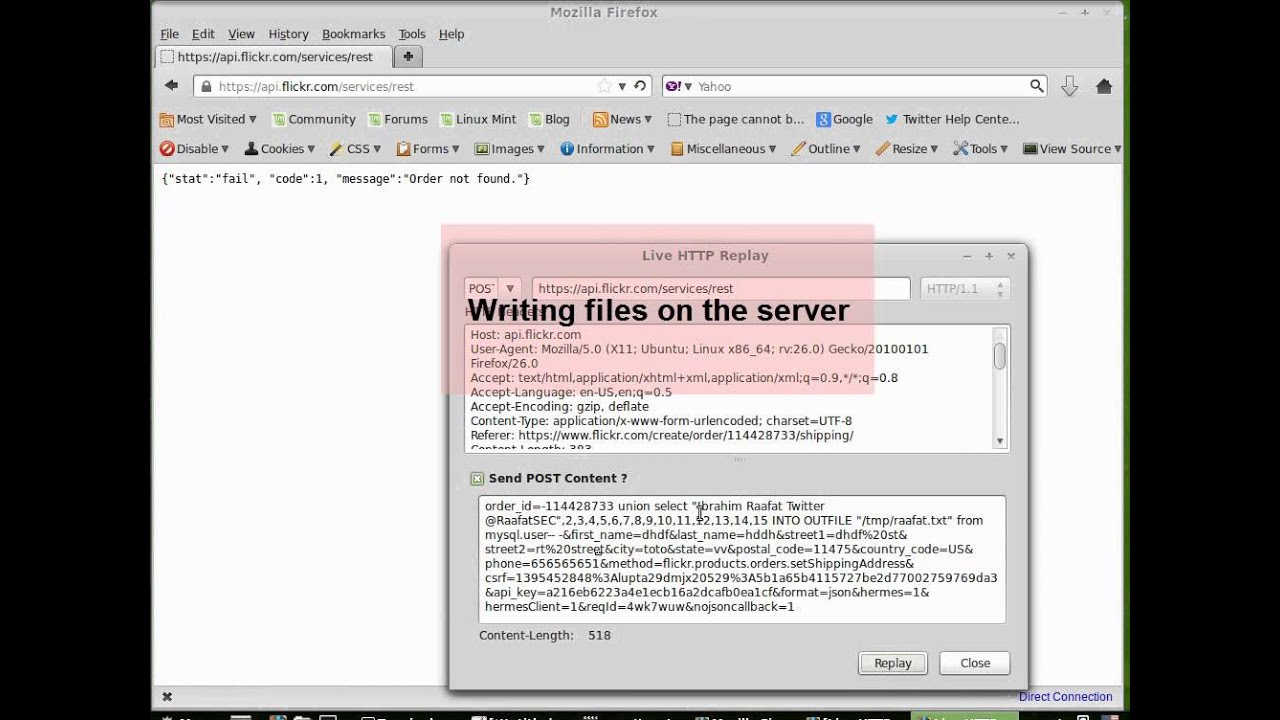Open the Miscellaneous developer toolbar menu
The height and width of the screenshot is (720, 1280).
pos(723,149)
